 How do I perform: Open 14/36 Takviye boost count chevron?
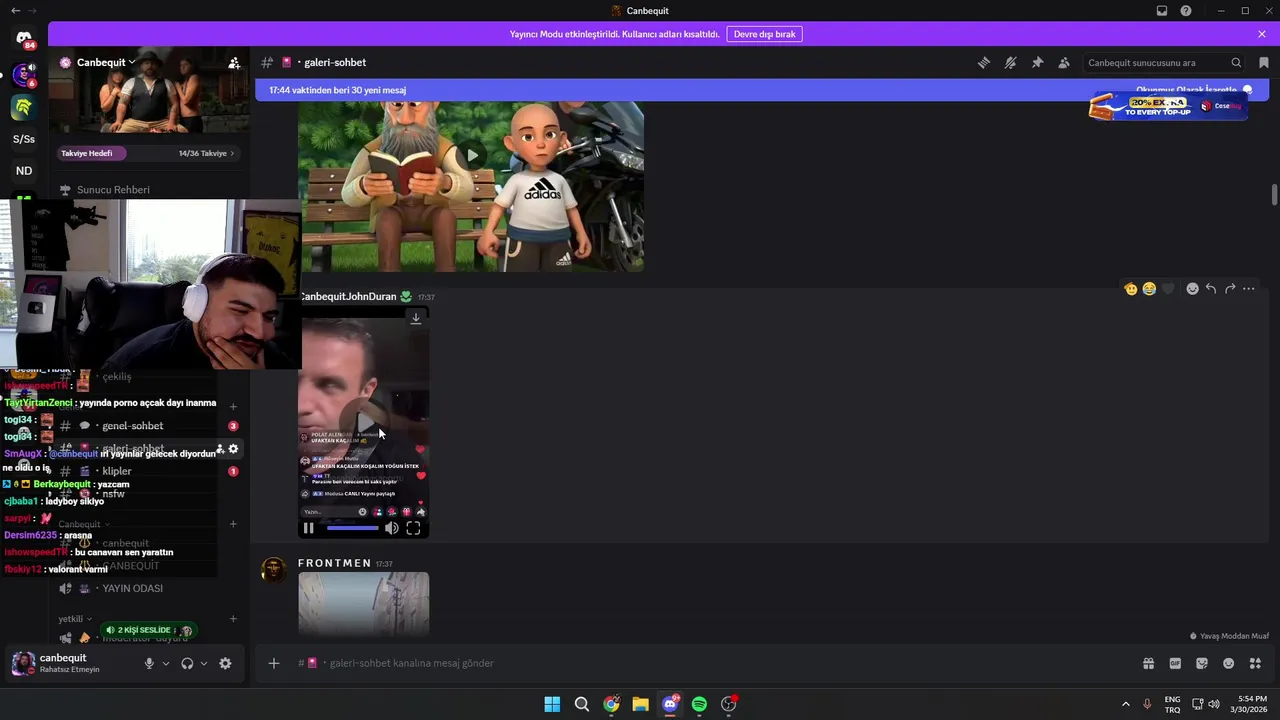point(206,153)
